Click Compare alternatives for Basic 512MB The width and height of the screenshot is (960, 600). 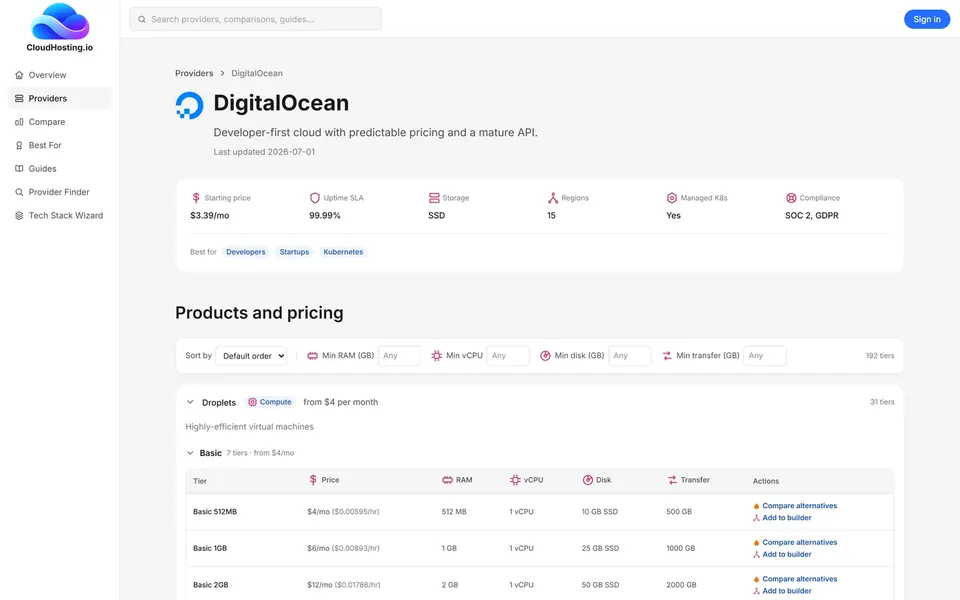(795, 506)
